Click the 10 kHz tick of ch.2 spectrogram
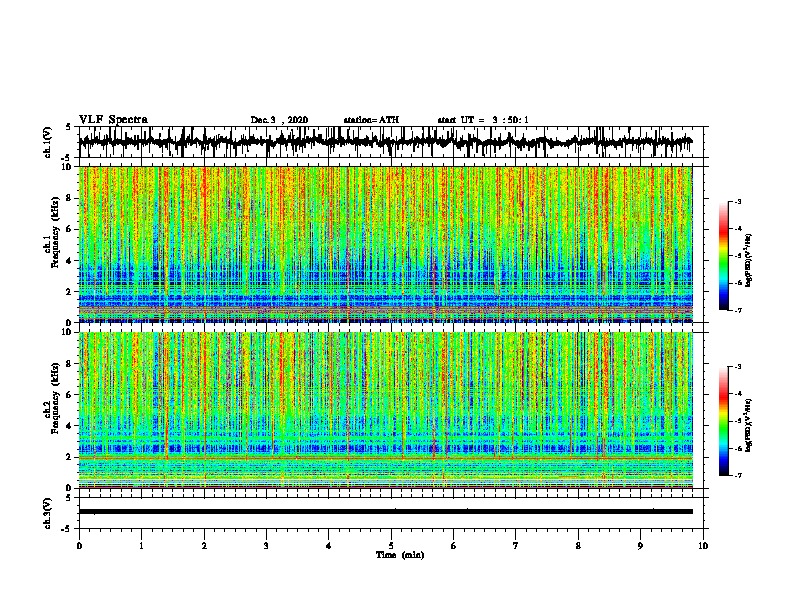Image resolution: width=792 pixels, height=612 pixels. click(69, 332)
